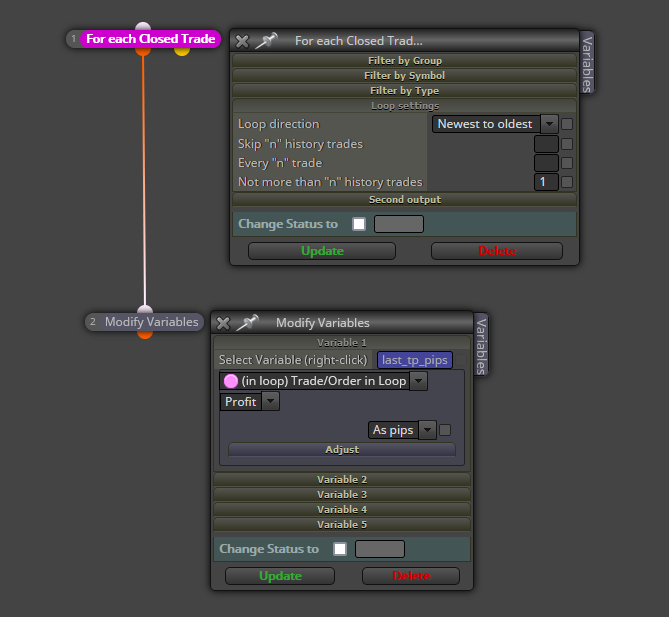The height and width of the screenshot is (617, 669).
Task: Expand the Variable 5 section
Action: click(342, 524)
